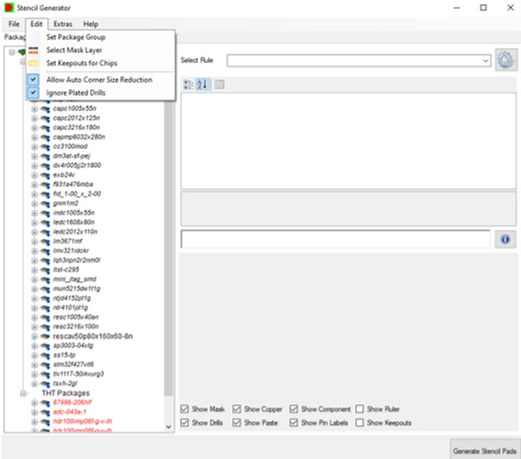Click package icon beside ledc2012x110n
Screen dimensions: 521x459
point(45,232)
